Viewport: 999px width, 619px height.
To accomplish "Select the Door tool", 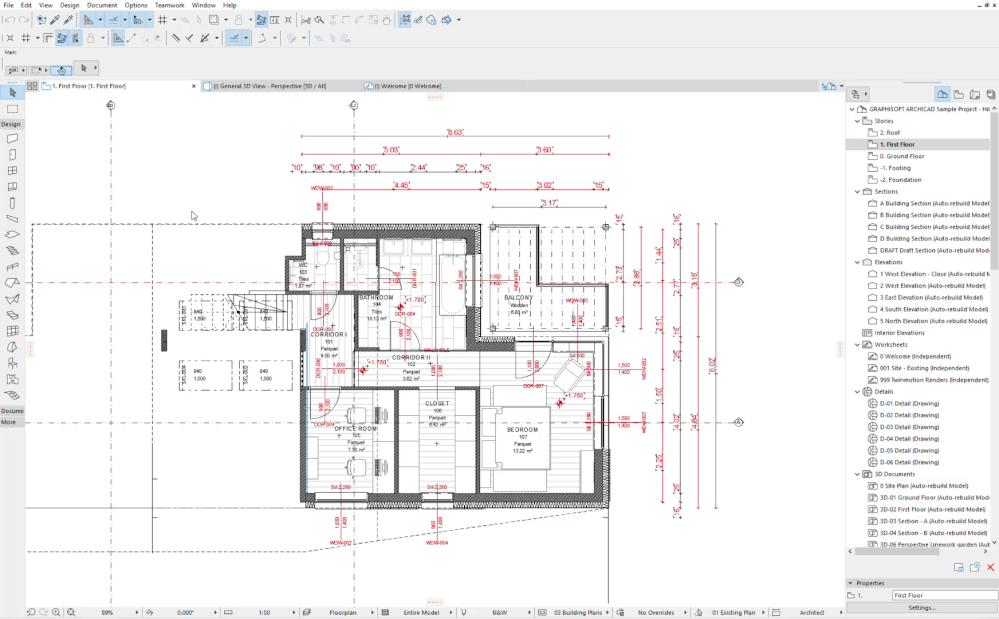I will pyautogui.click(x=12, y=154).
